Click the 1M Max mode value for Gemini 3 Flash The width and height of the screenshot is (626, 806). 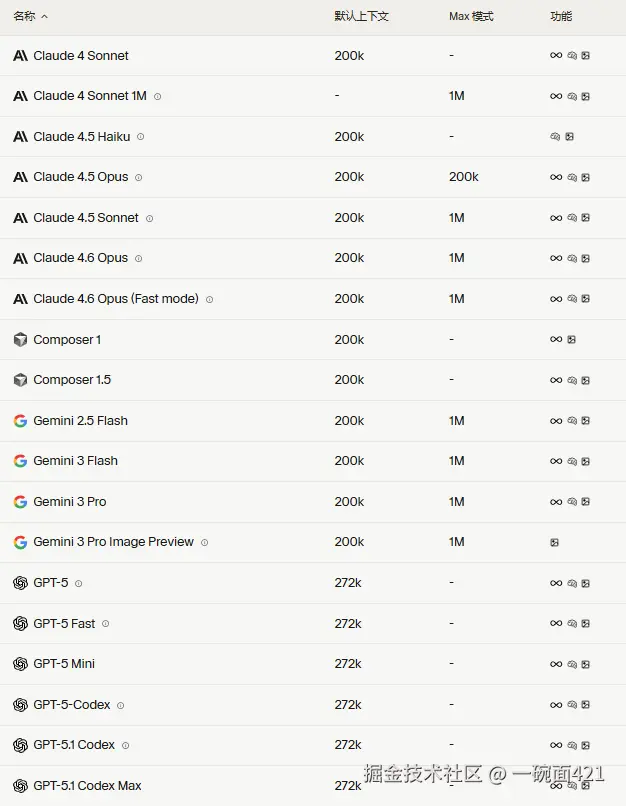pyautogui.click(x=457, y=461)
